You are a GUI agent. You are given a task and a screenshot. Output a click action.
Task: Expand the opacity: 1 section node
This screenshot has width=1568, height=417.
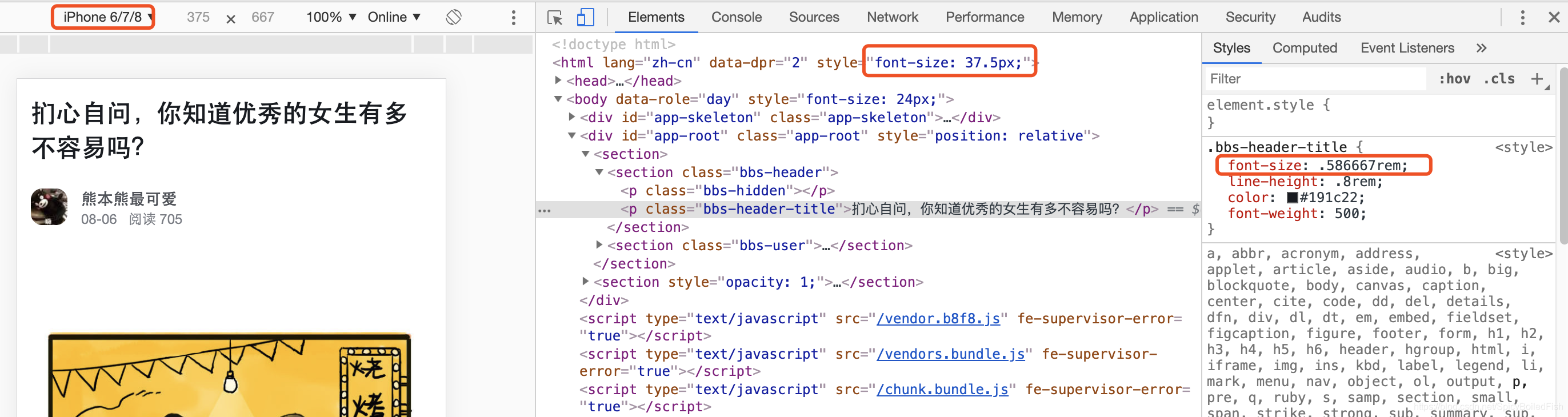pyautogui.click(x=585, y=280)
